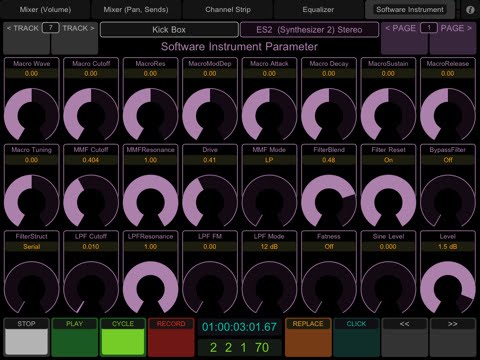480x360 pixels.
Task: Toggle the metronome CLICK button
Action: tap(356, 337)
